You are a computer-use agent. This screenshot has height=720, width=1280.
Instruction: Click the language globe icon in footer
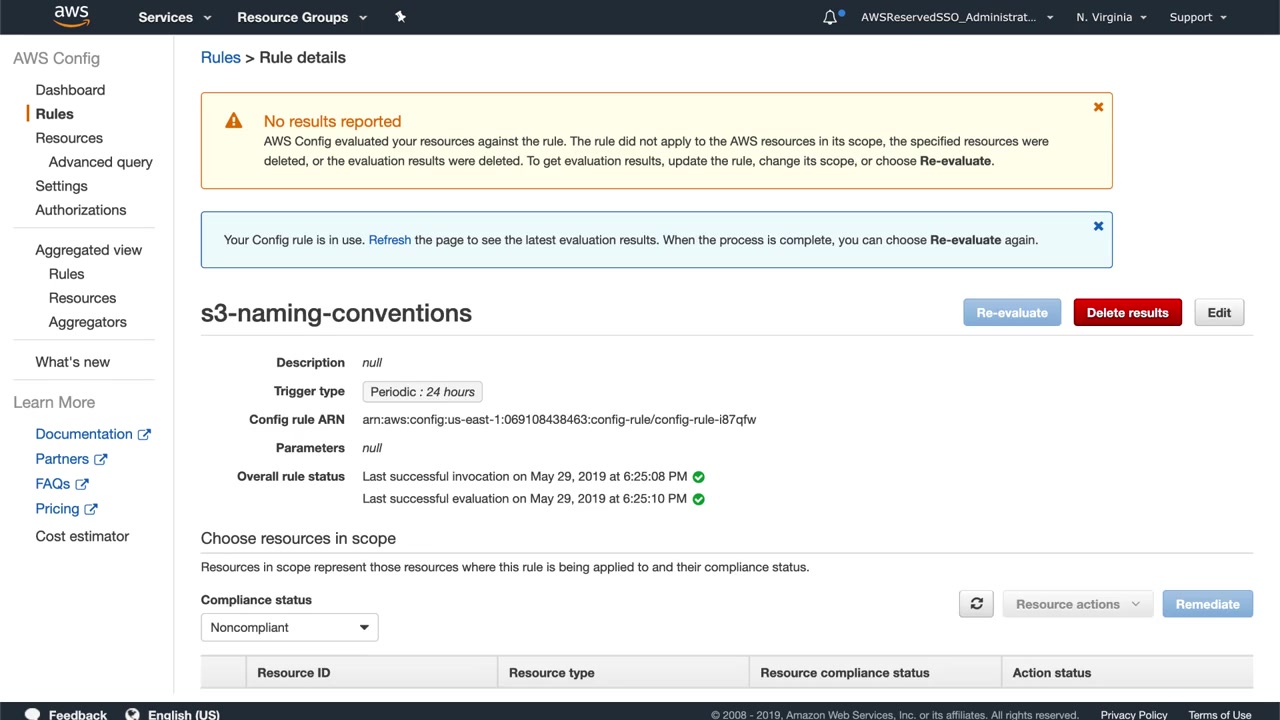click(132, 714)
